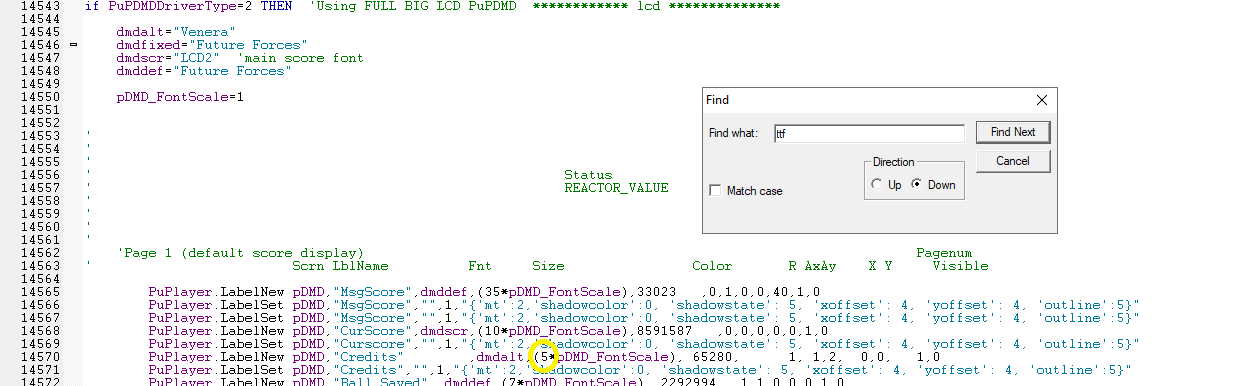
Task: Click the REACTOR_VALUE comment text
Action: pos(616,188)
